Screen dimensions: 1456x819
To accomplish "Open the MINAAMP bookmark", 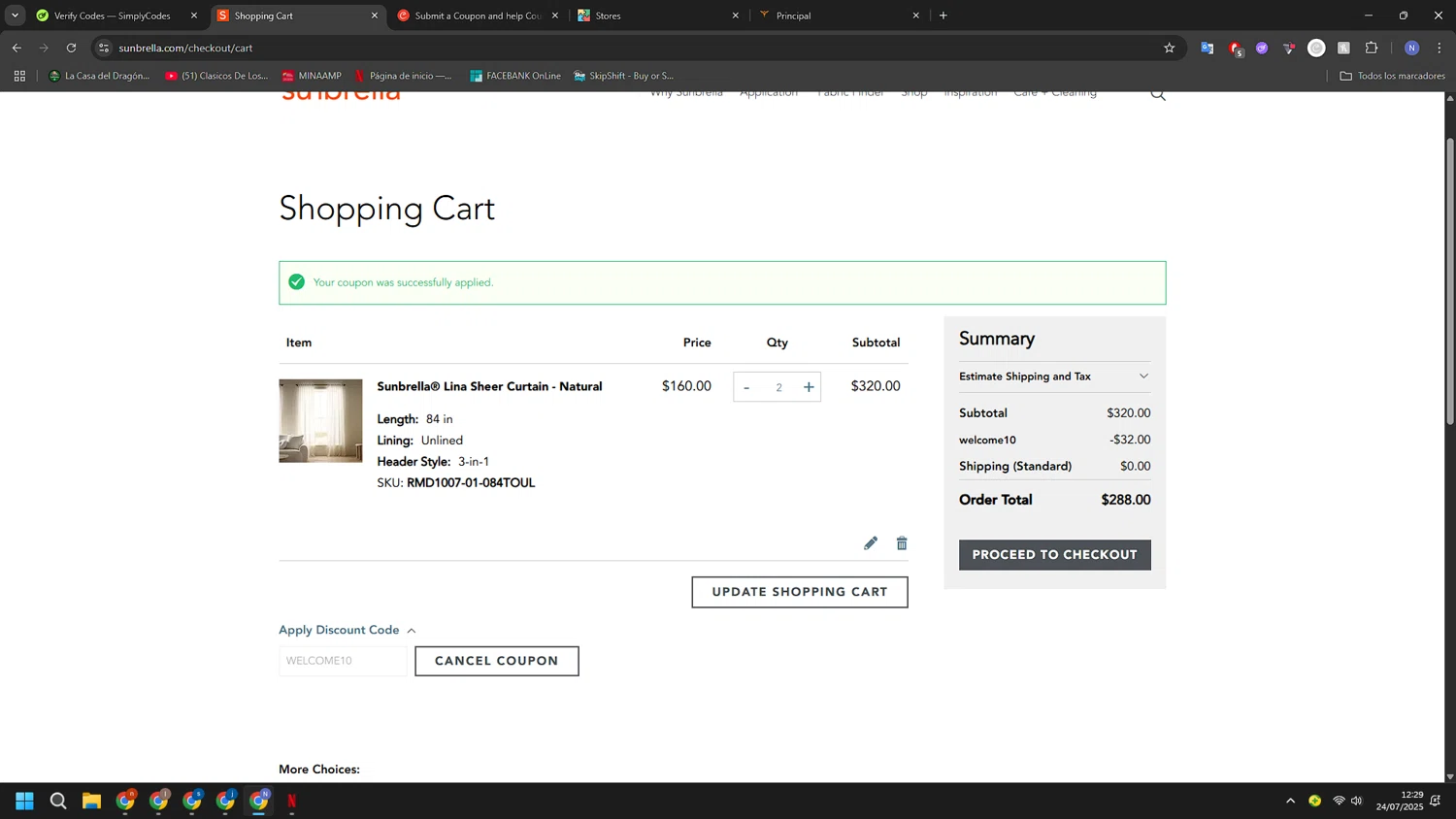I will click(x=312, y=76).
